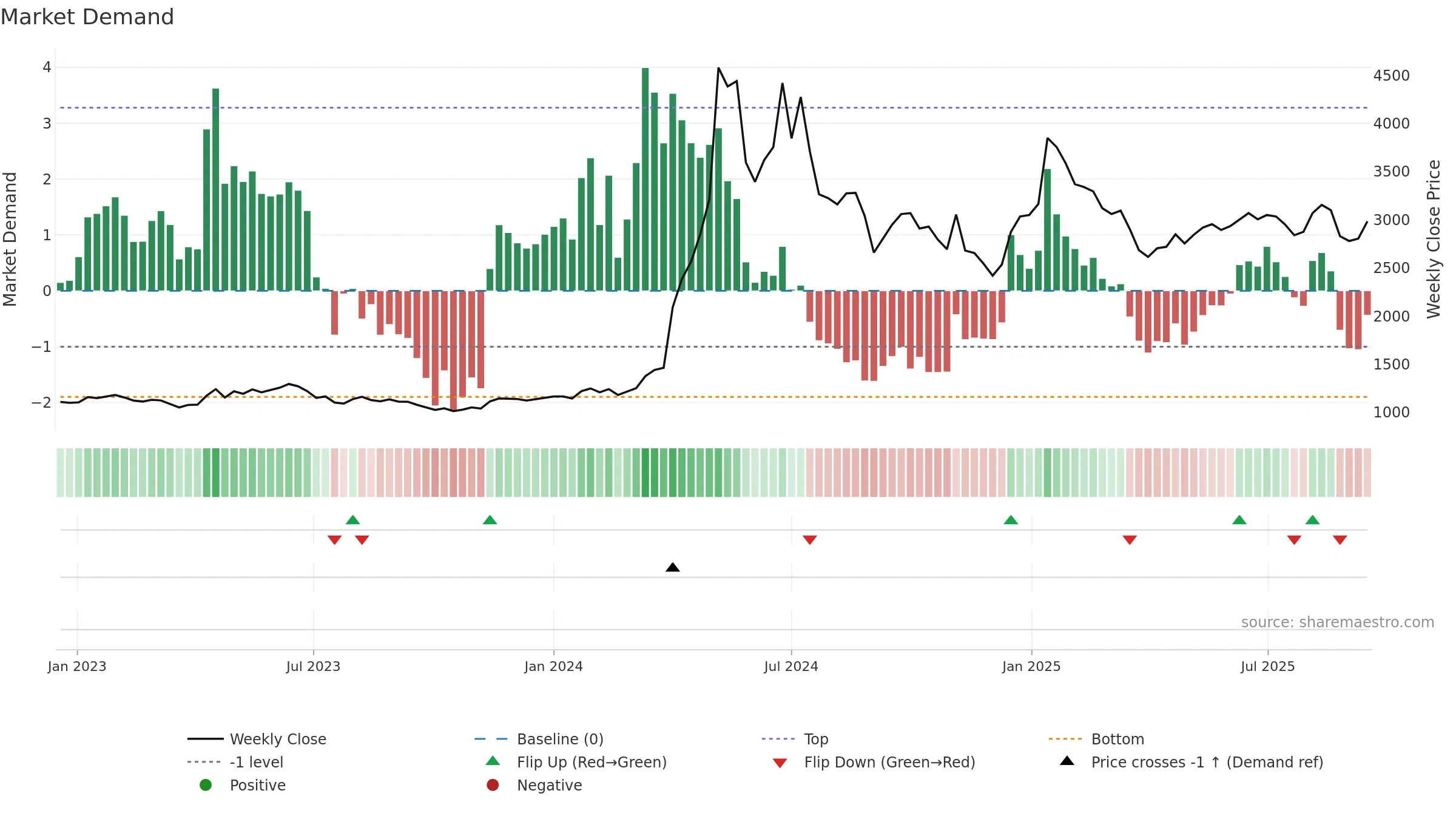Image resolution: width=1456 pixels, height=819 pixels.
Task: Click the Top legend entry
Action: (x=795, y=739)
